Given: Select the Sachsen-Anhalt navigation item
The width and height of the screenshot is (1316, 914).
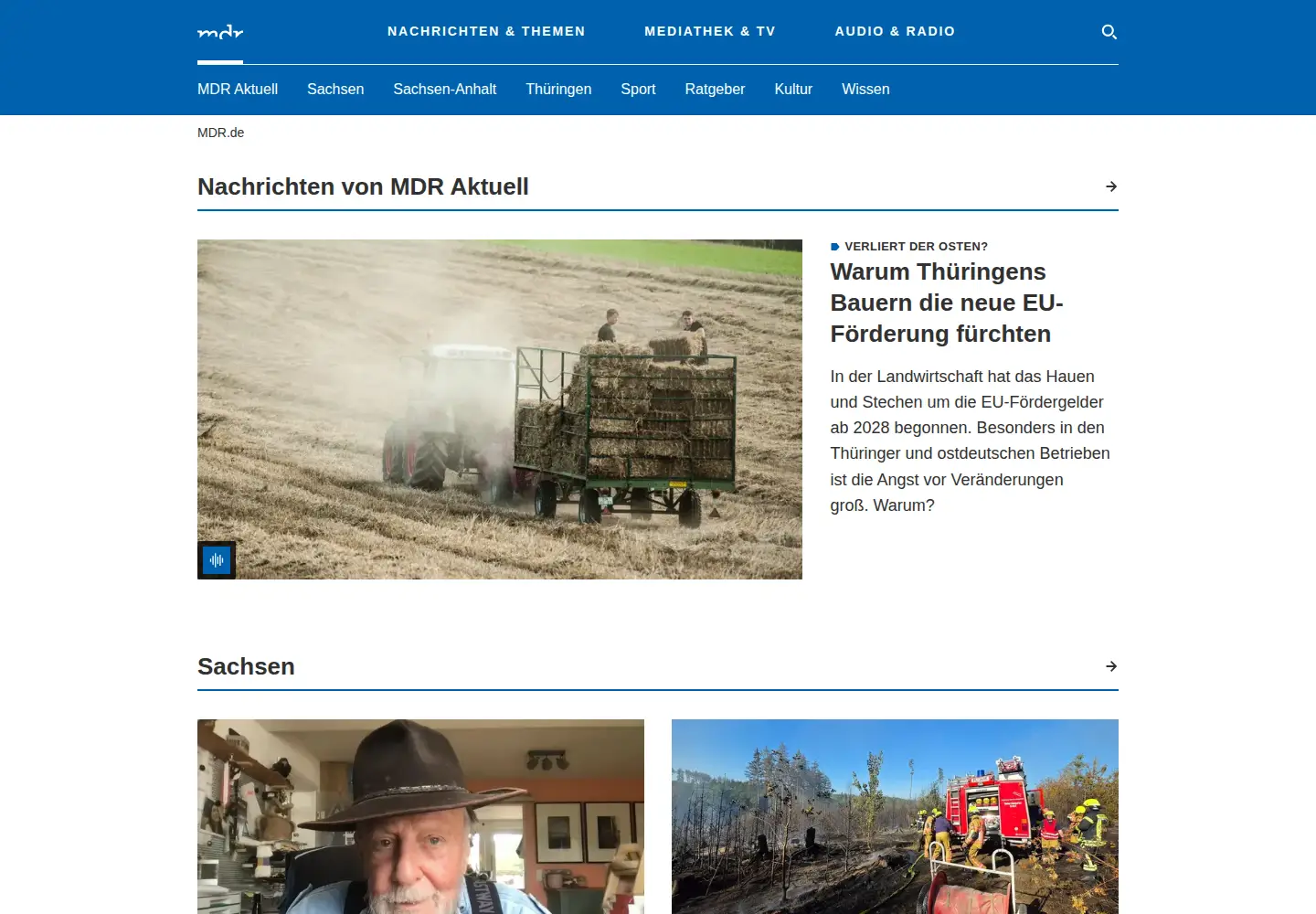Looking at the screenshot, I should click(445, 89).
